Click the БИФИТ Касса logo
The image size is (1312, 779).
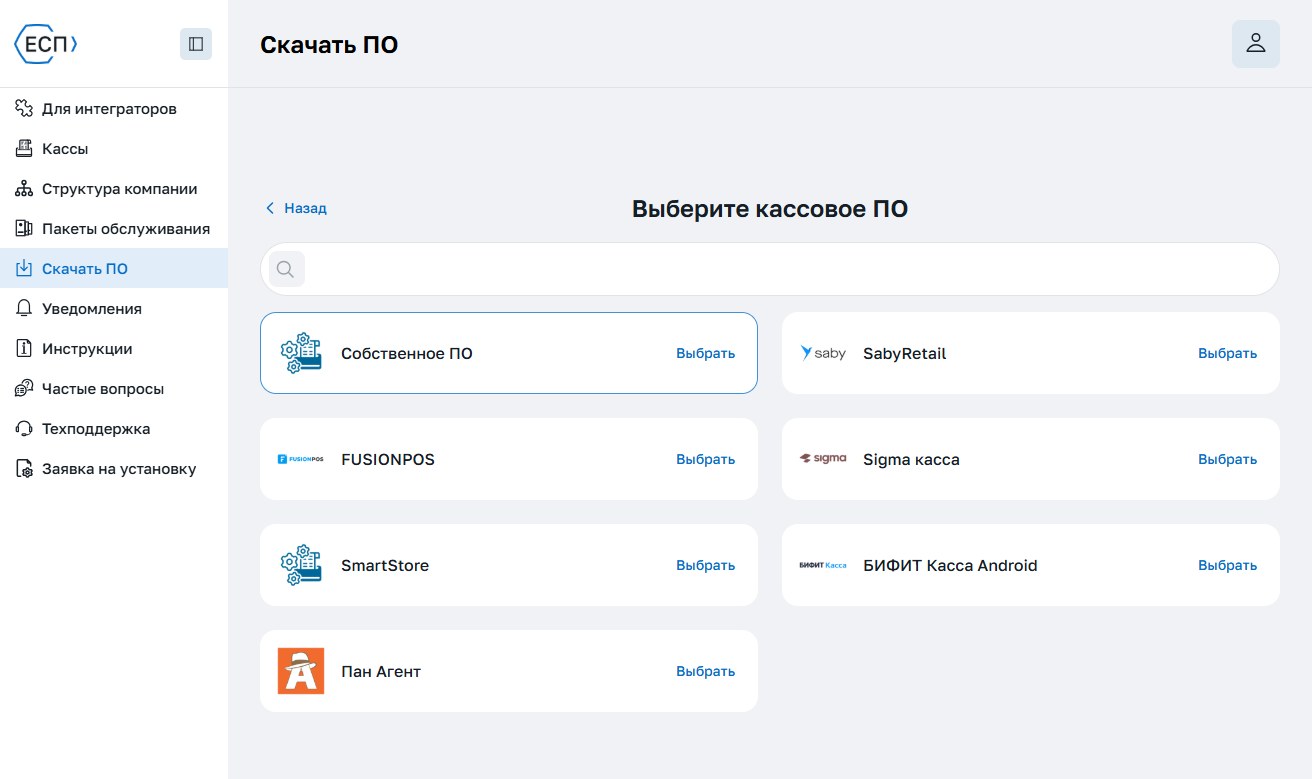(823, 565)
